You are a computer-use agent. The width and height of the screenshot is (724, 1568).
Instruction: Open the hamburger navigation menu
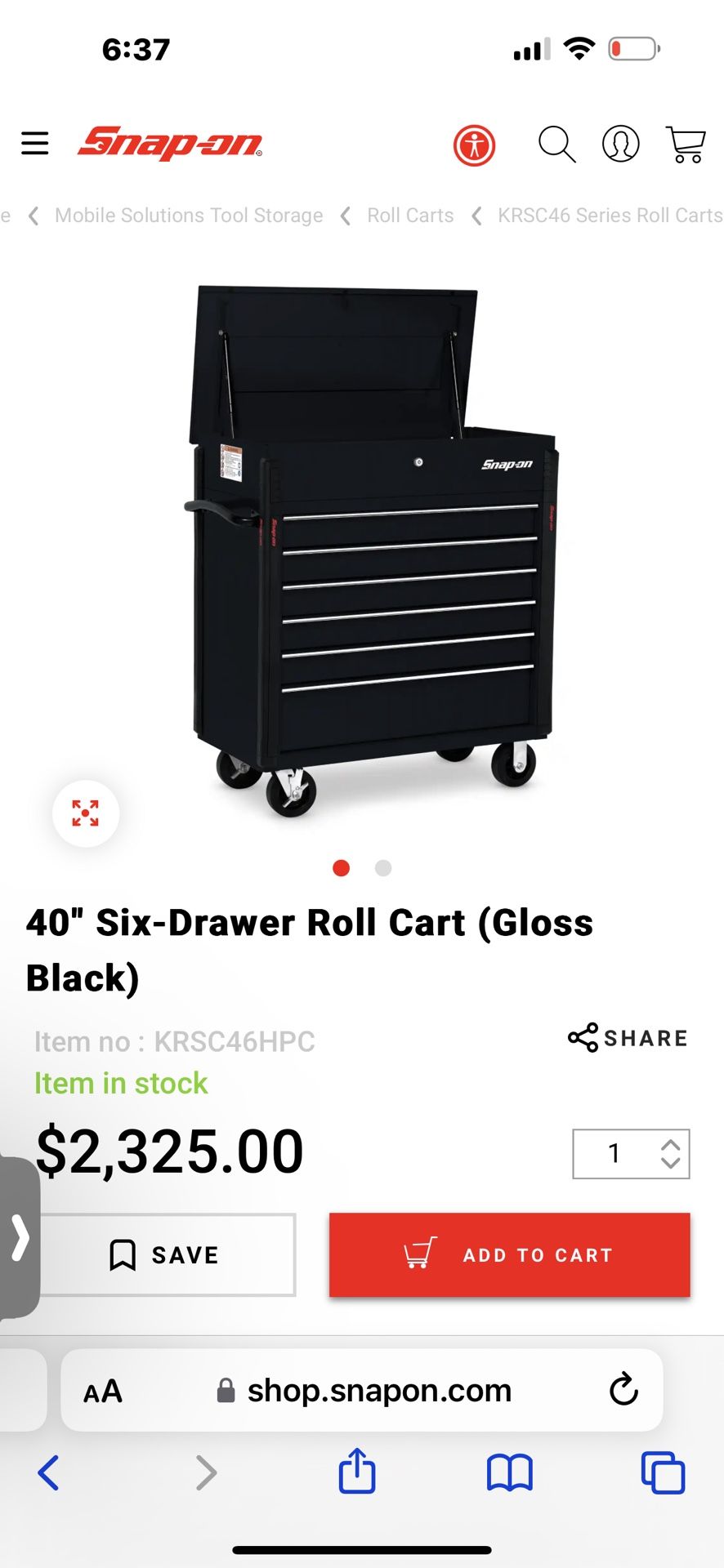click(x=34, y=144)
